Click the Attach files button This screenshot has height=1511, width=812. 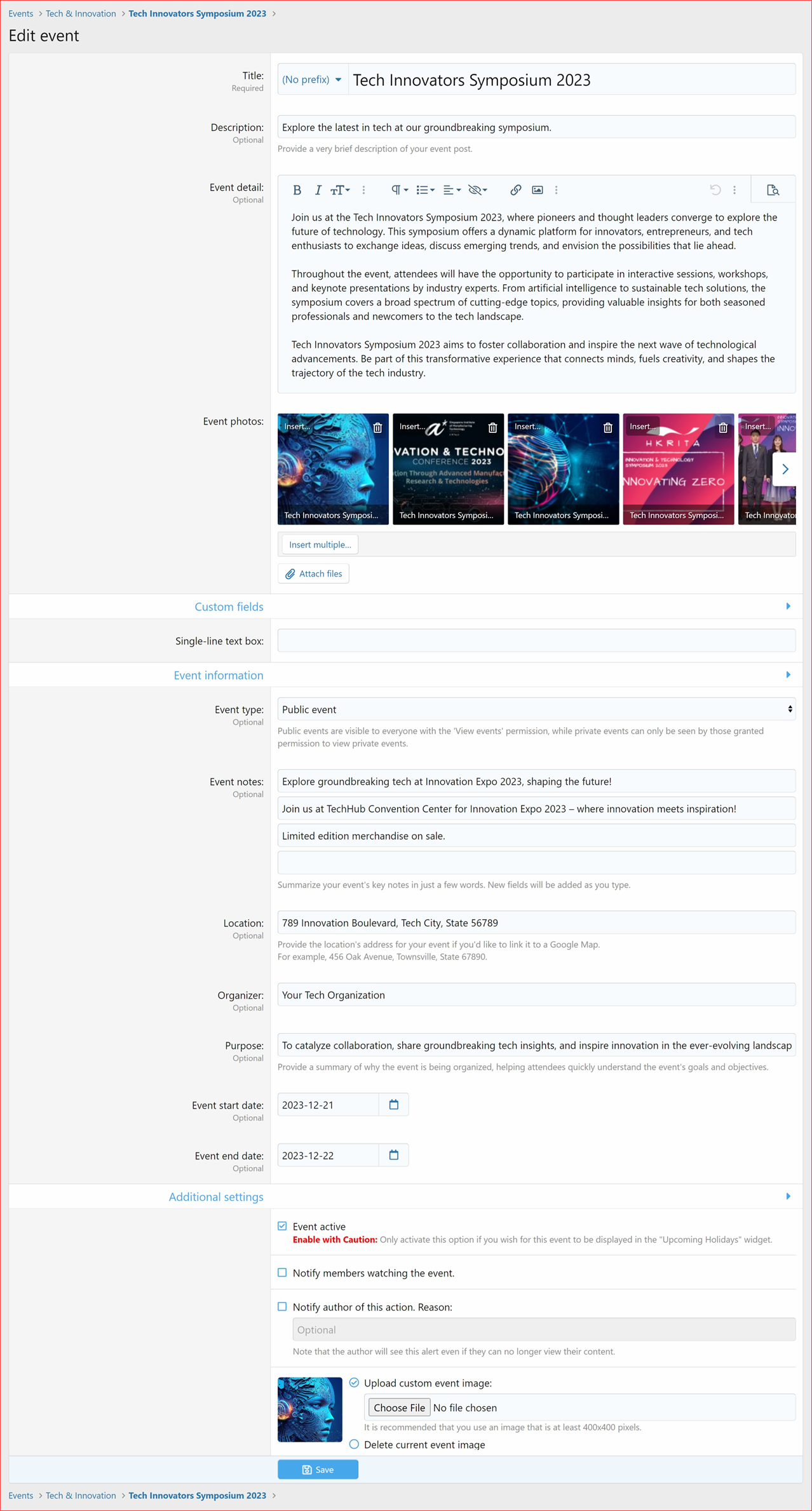(x=313, y=573)
